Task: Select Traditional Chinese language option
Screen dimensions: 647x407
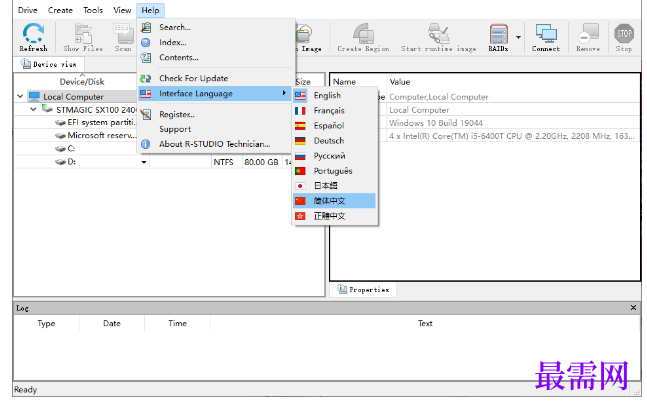Action: (335, 216)
